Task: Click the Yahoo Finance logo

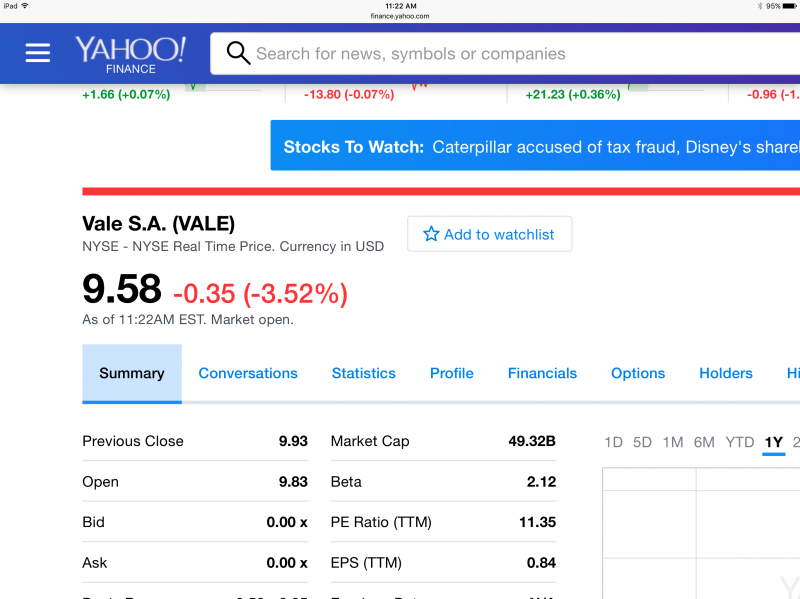Action: tap(130, 54)
